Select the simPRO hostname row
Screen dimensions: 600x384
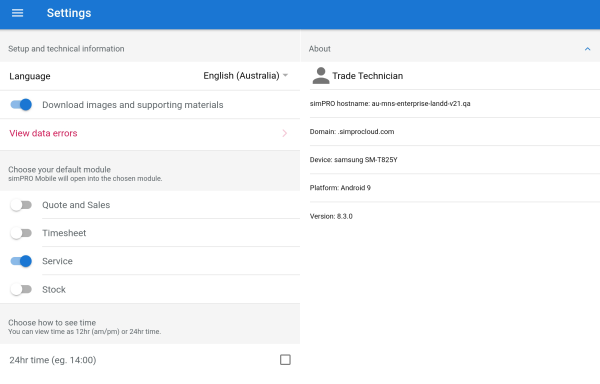point(455,104)
